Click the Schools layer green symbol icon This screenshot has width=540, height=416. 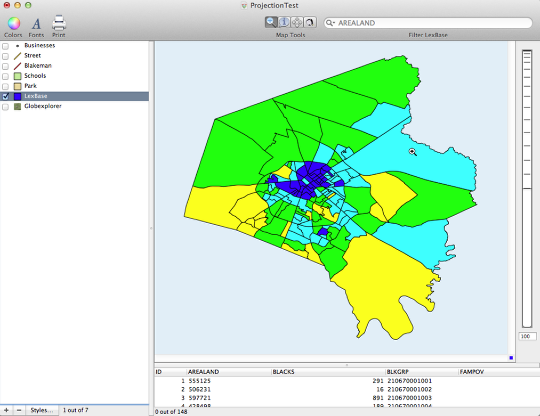click(x=18, y=76)
